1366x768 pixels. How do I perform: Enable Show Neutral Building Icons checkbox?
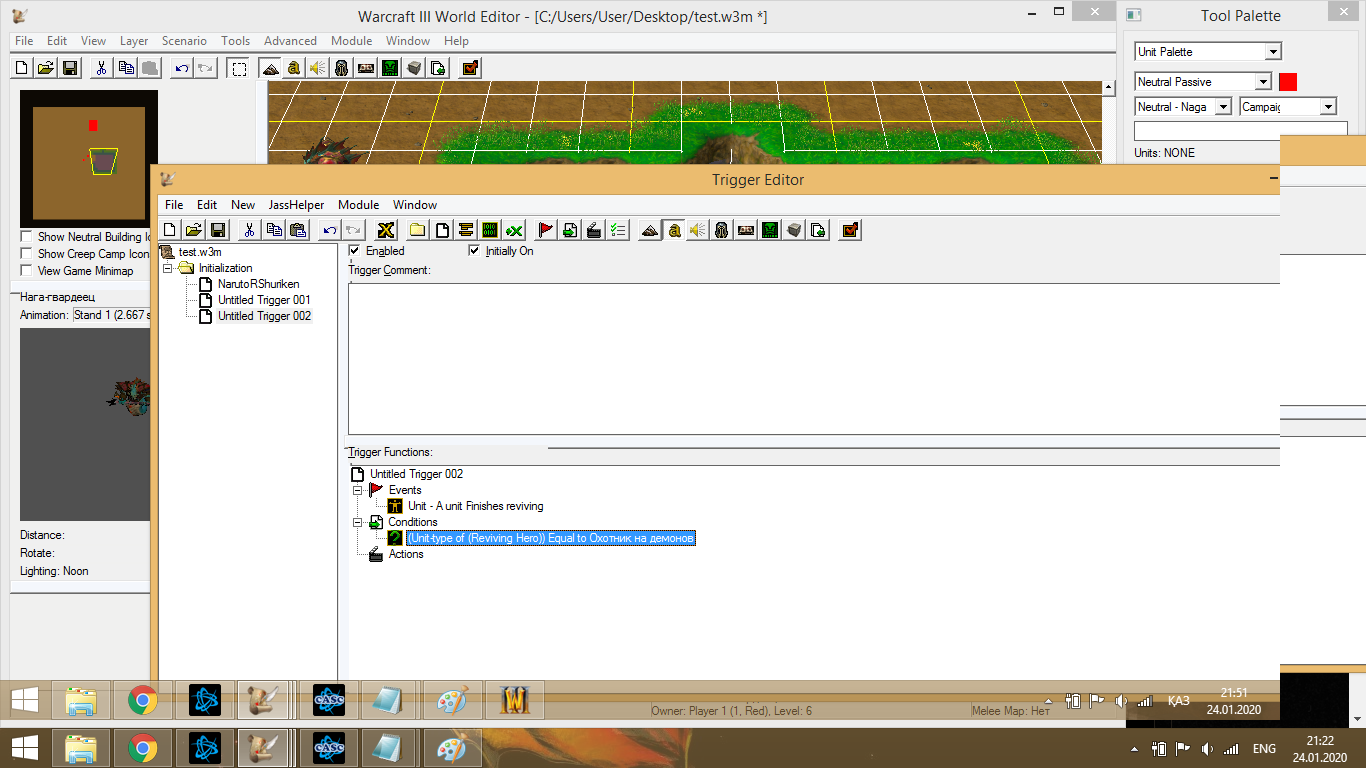click(26, 237)
